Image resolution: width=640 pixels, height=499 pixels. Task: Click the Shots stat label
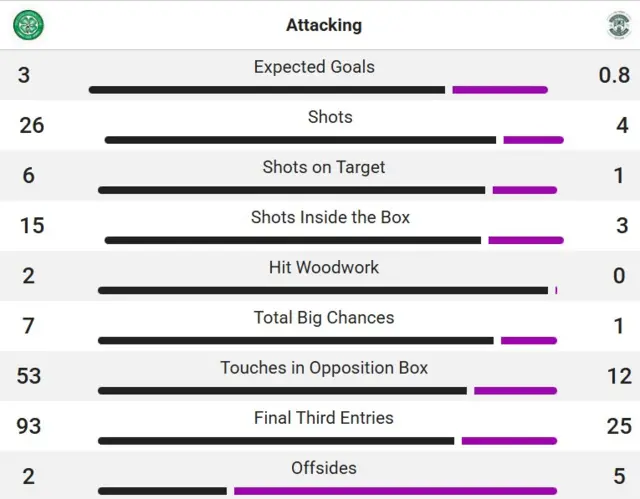(330, 117)
